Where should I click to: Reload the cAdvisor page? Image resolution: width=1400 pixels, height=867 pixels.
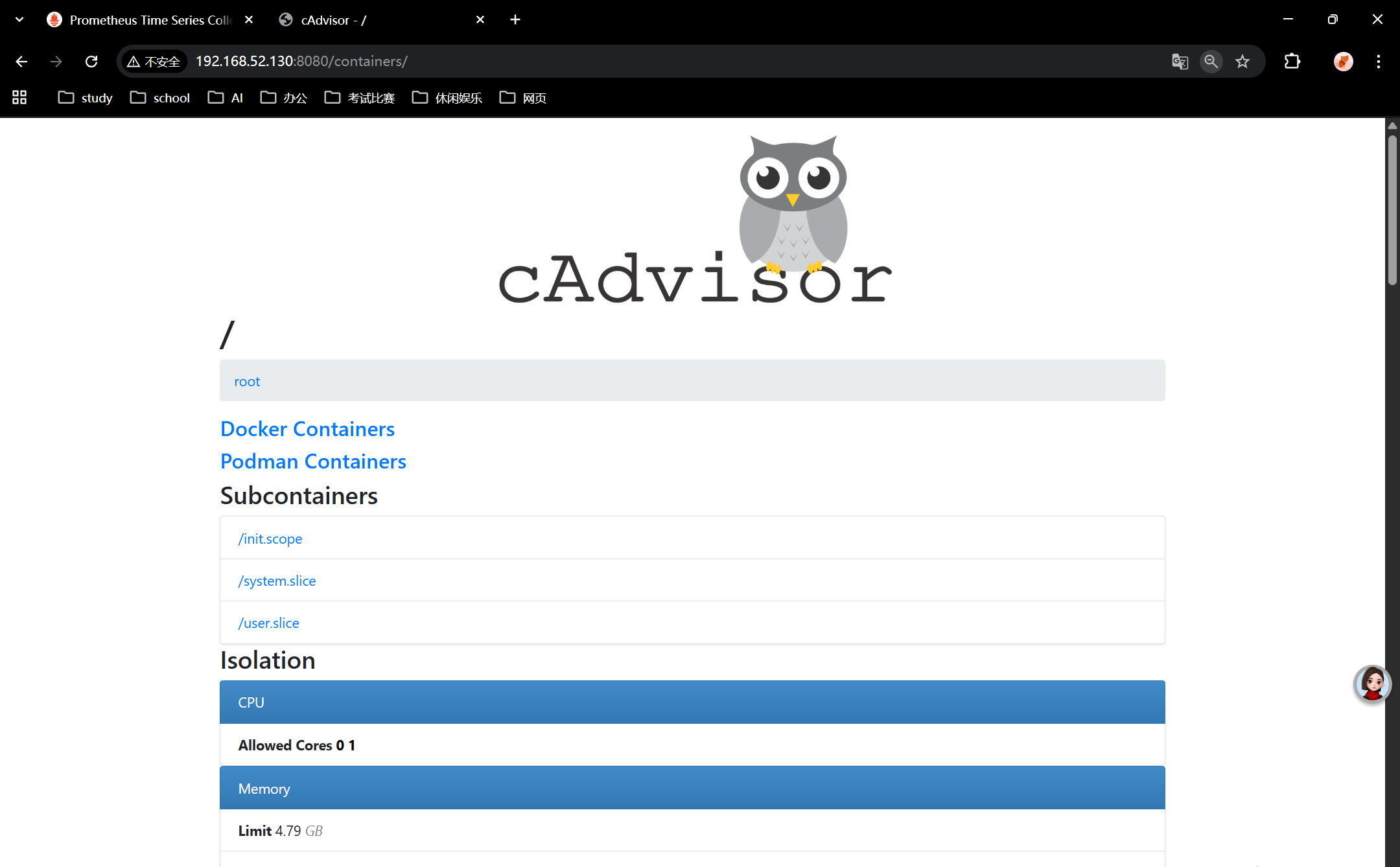pyautogui.click(x=91, y=62)
